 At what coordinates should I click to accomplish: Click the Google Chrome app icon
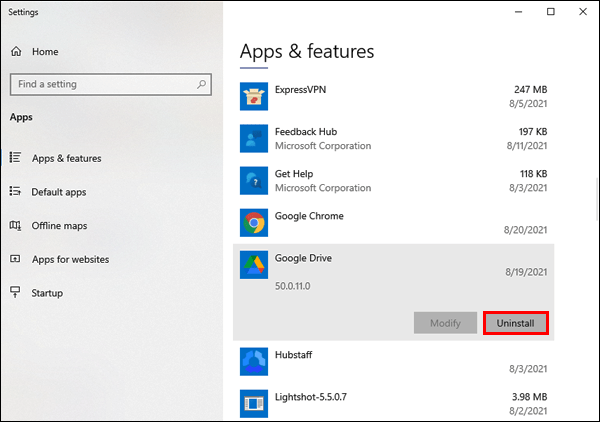point(254,222)
